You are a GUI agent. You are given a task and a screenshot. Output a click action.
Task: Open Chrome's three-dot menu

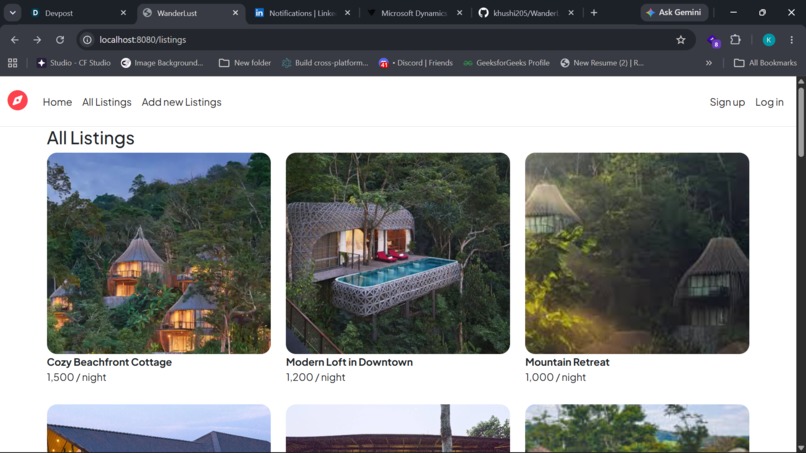point(792,40)
